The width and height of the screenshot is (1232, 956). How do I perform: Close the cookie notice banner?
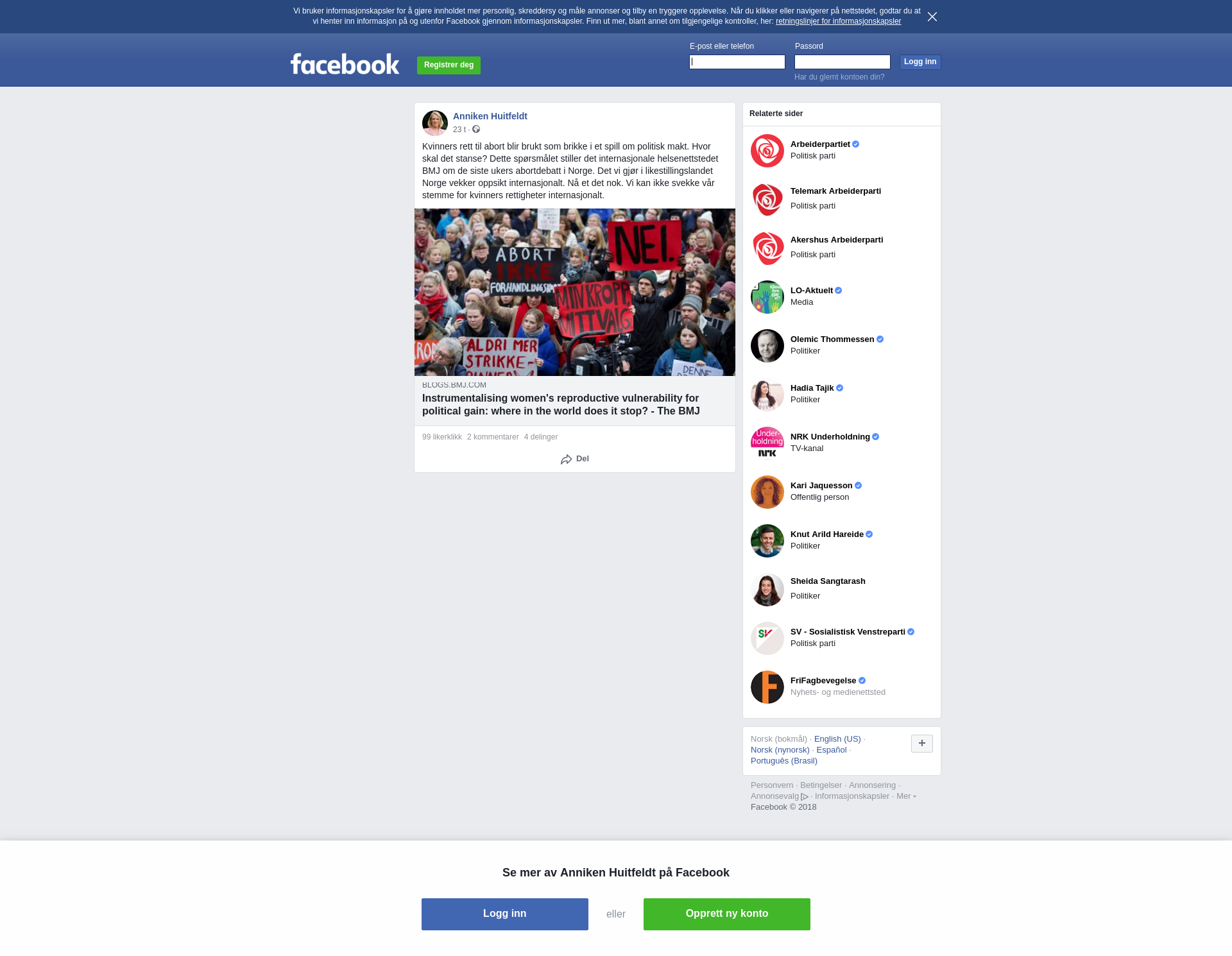pos(932,17)
